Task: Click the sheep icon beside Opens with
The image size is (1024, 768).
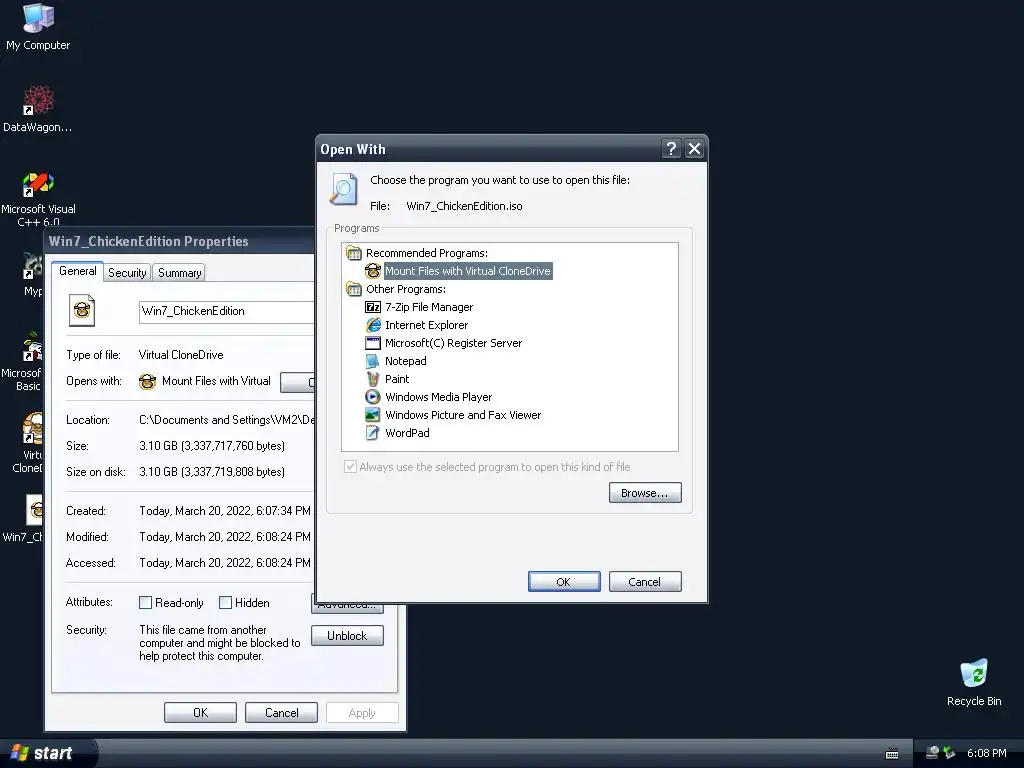Action: tap(148, 381)
